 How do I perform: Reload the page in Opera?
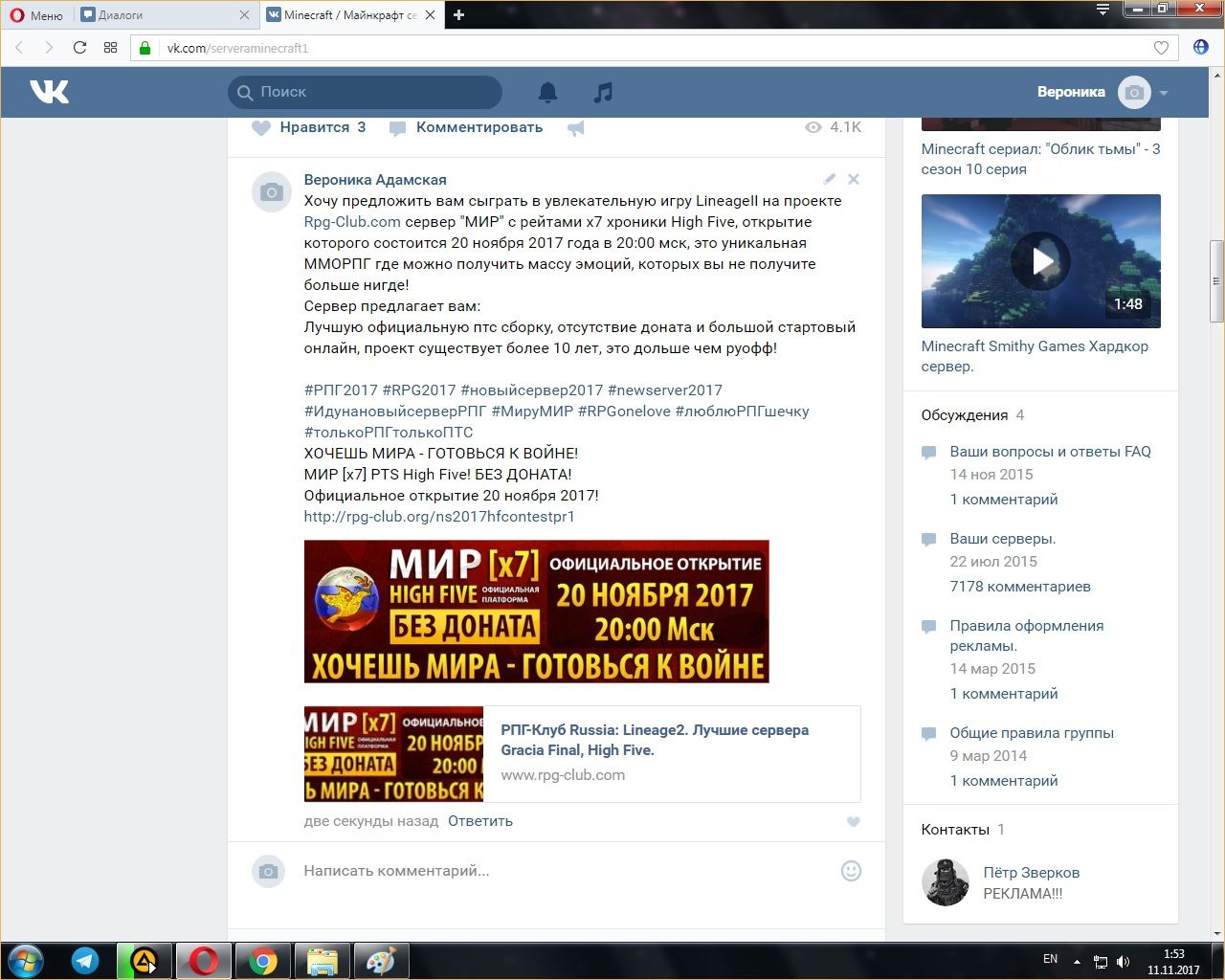[x=79, y=48]
